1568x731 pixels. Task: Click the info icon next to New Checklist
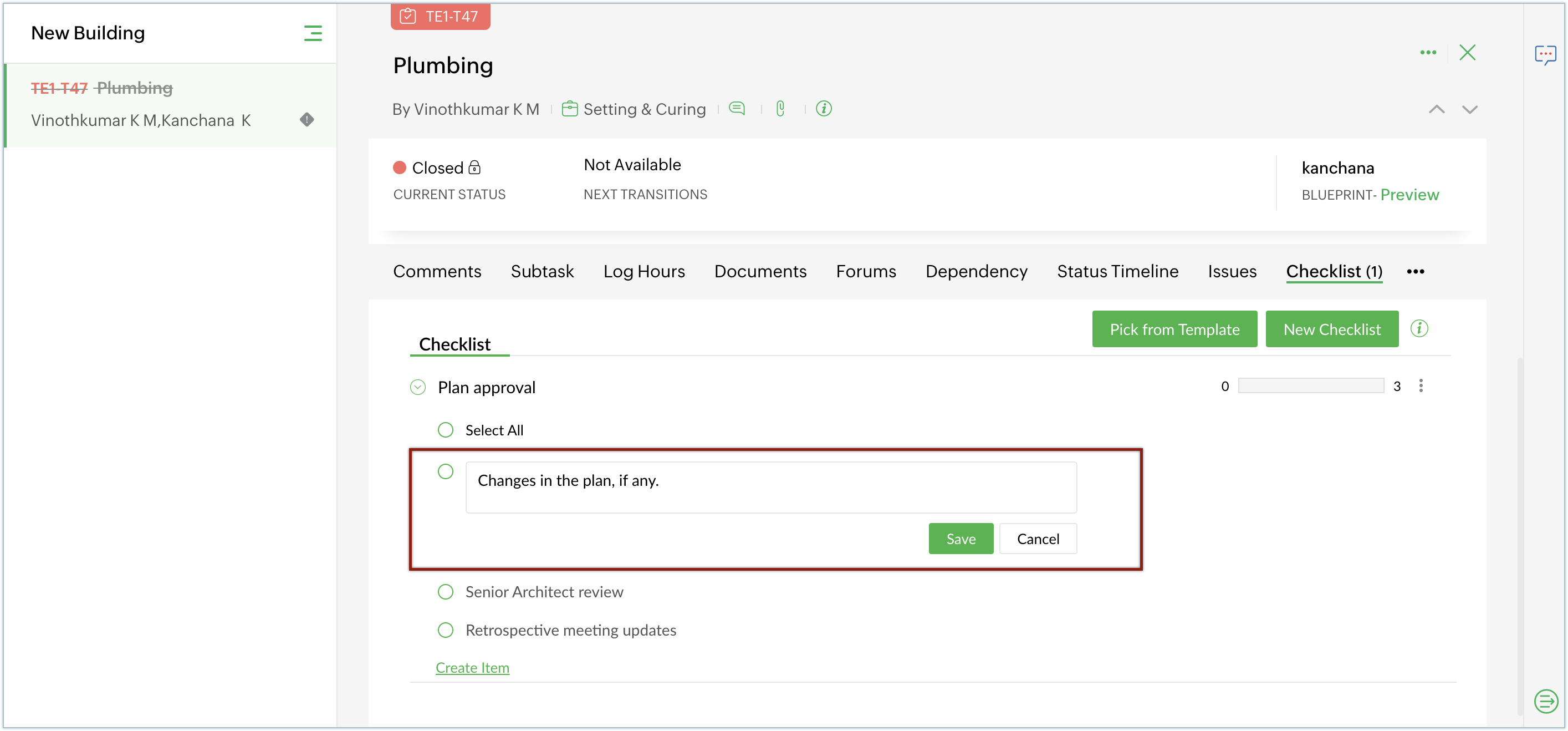click(1419, 329)
